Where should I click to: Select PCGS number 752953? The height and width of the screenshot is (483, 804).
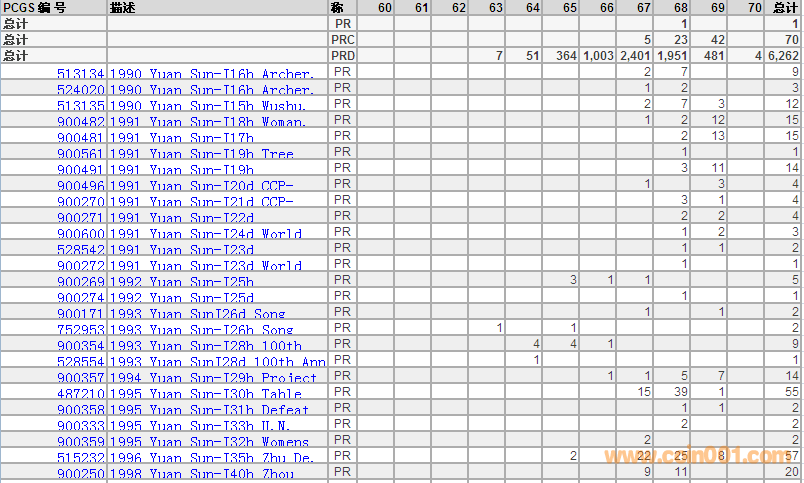(81, 330)
